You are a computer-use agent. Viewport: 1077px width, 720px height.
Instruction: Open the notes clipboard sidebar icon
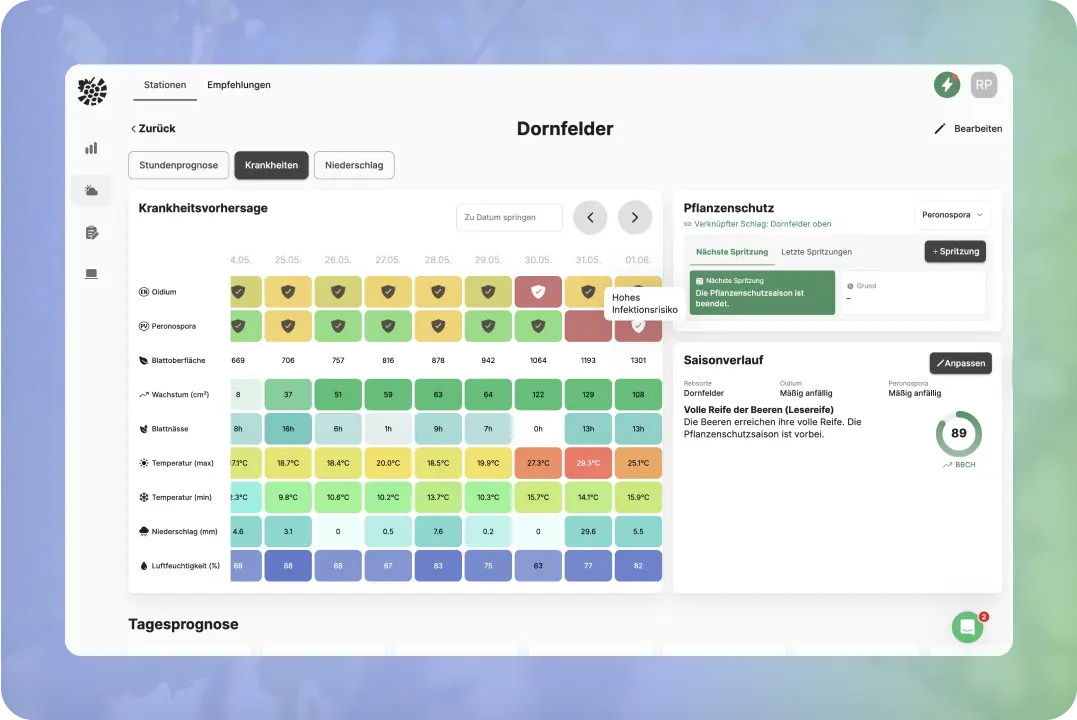(x=91, y=233)
